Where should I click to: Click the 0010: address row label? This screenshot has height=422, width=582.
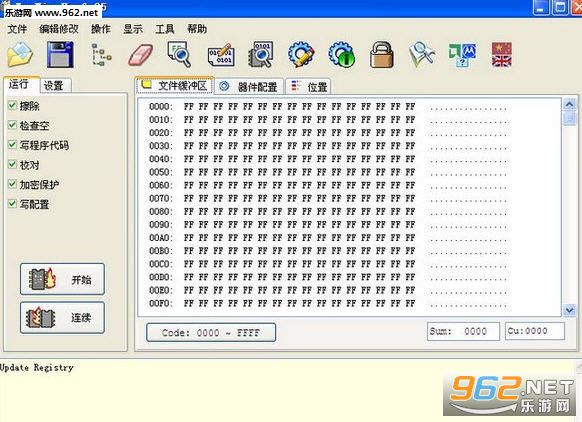point(161,120)
